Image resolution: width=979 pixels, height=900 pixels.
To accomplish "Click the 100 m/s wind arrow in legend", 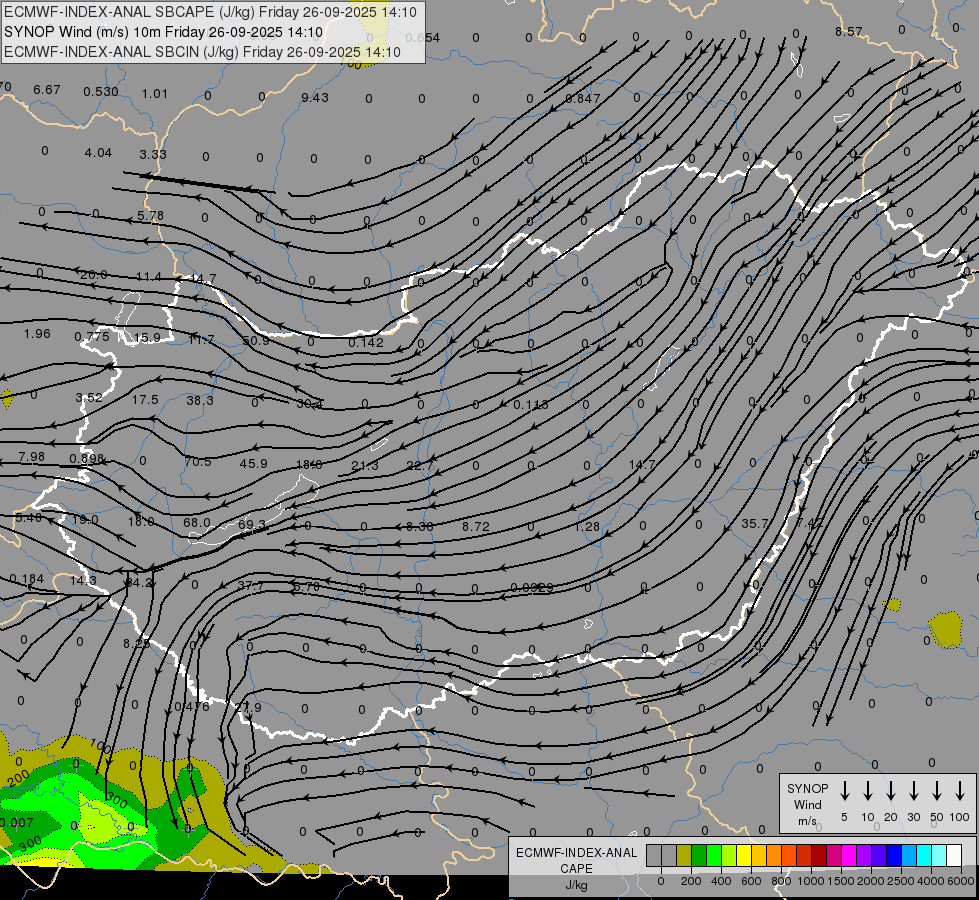I will click(960, 791).
